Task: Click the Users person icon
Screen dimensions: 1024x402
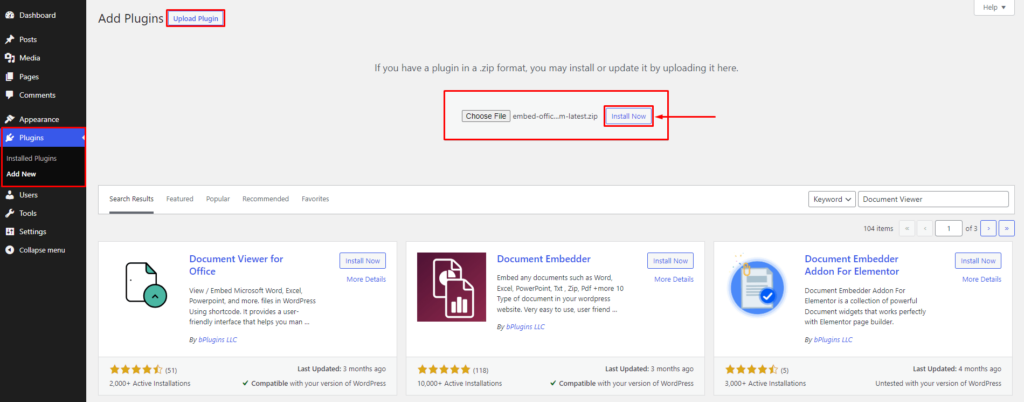Action: (x=9, y=195)
